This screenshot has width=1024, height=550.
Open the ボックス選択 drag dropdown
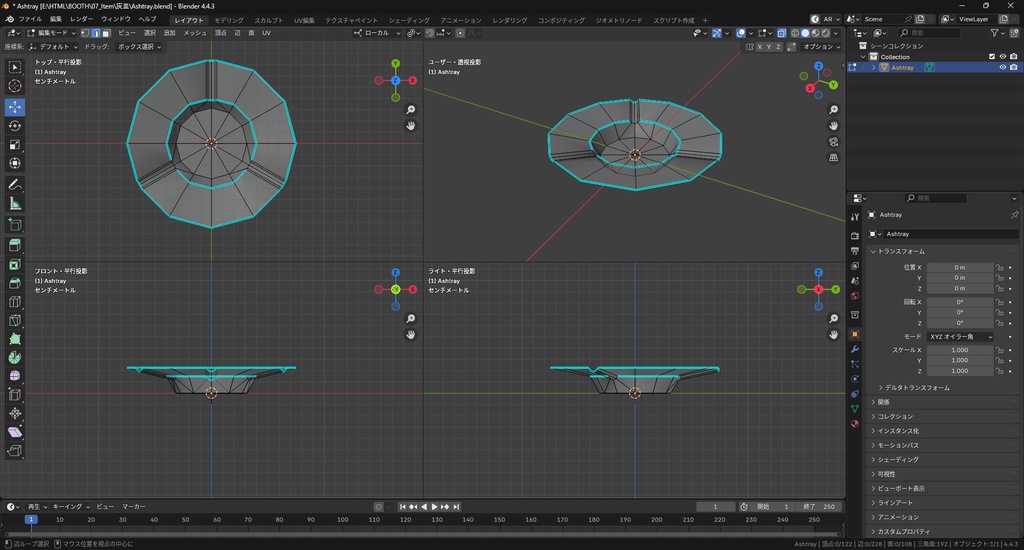click(139, 47)
